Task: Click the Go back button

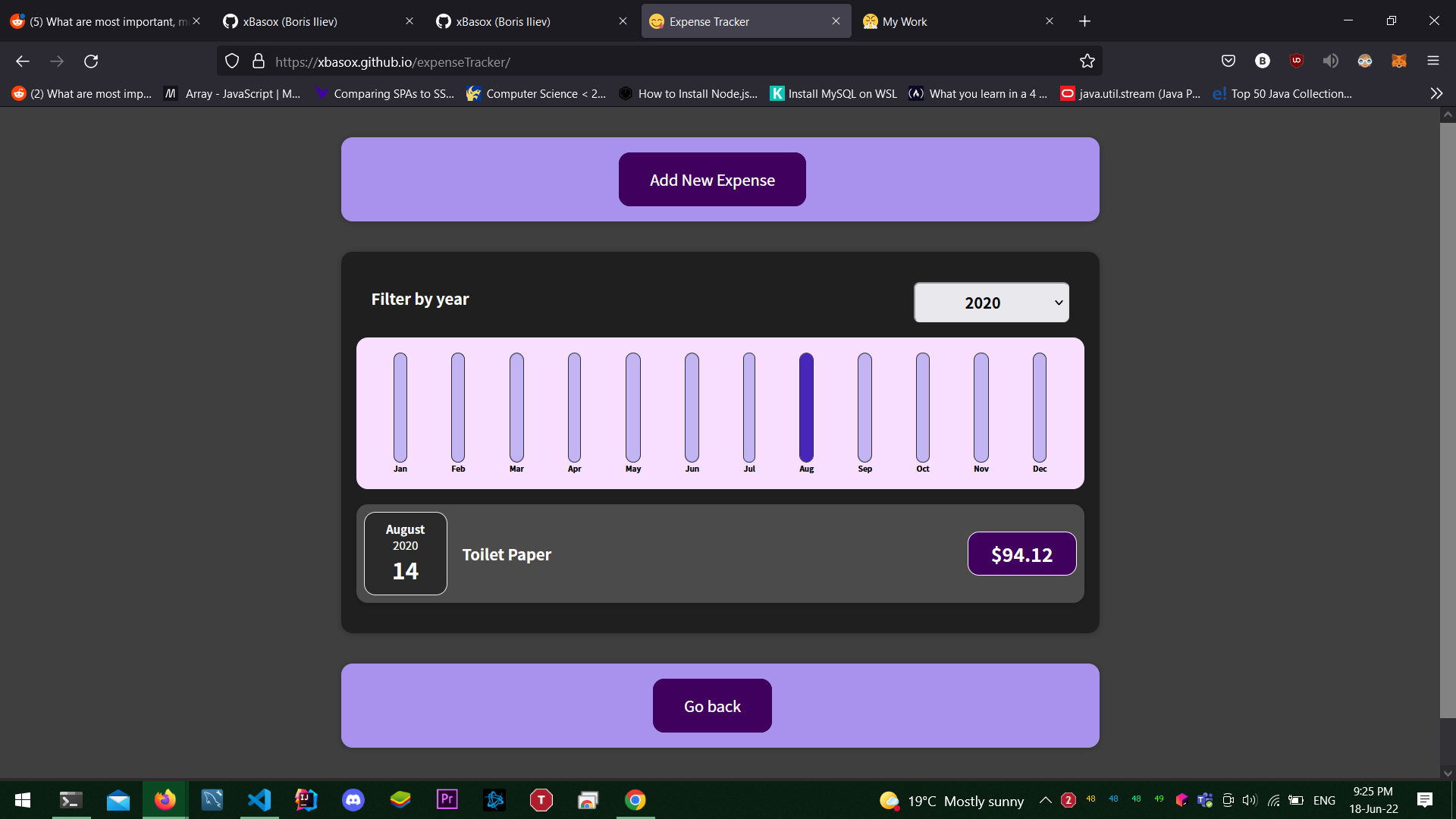Action: [x=712, y=706]
